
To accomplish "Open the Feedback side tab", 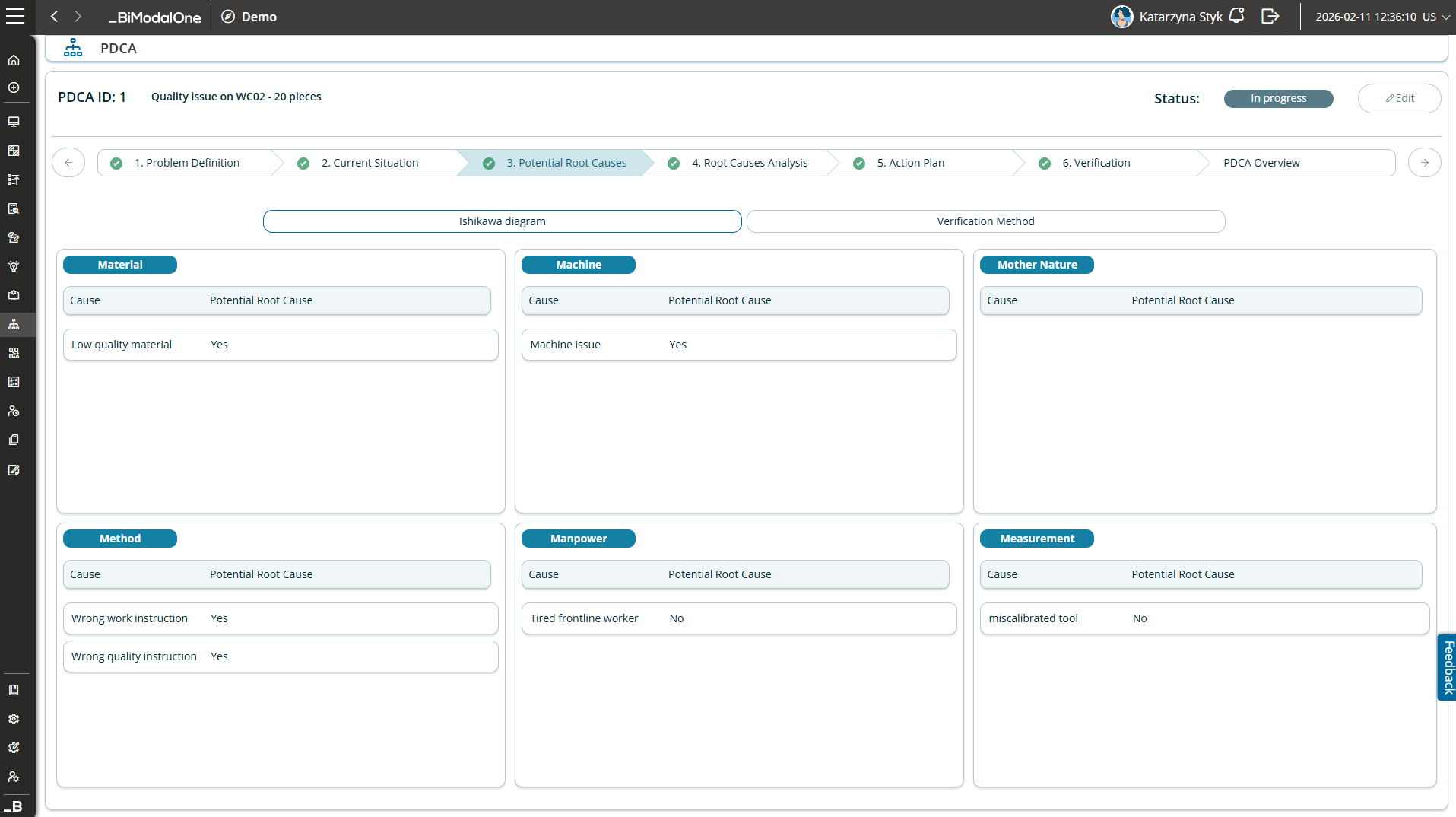I will (1448, 667).
